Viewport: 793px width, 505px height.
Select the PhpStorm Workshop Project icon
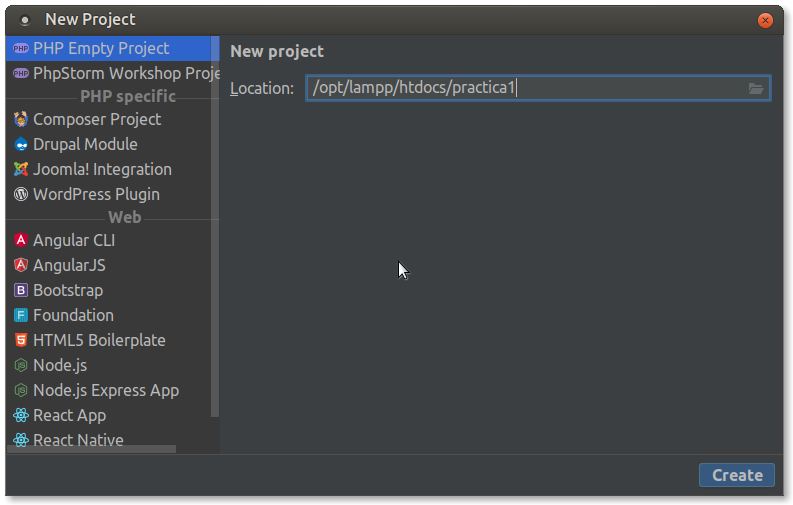(21, 73)
